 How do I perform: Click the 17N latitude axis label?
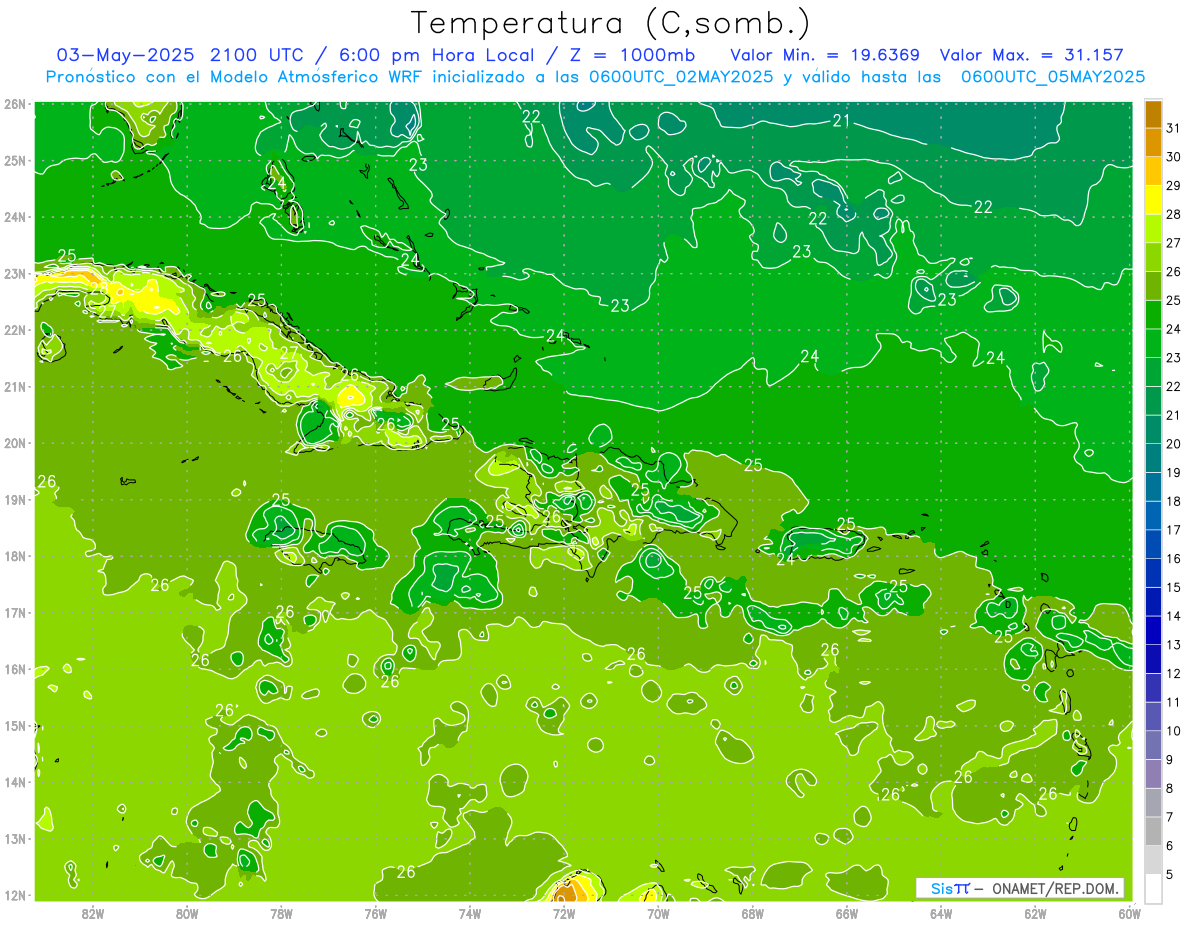[15, 613]
